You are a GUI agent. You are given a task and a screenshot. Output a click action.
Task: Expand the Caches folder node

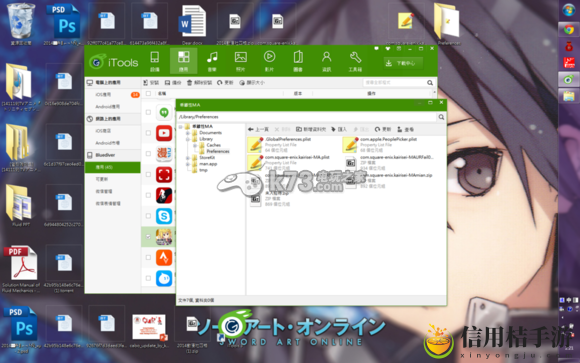click(x=195, y=145)
